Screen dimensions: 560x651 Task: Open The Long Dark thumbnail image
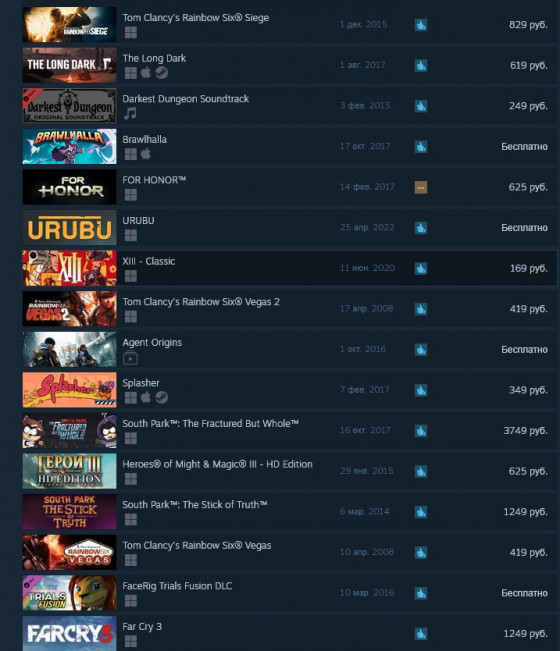click(69, 65)
